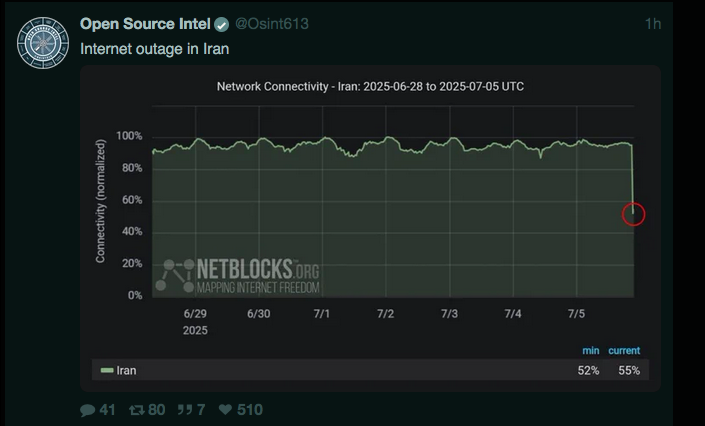705x426 pixels.
Task: Click the 7/1 date axis label
Action: click(x=322, y=314)
